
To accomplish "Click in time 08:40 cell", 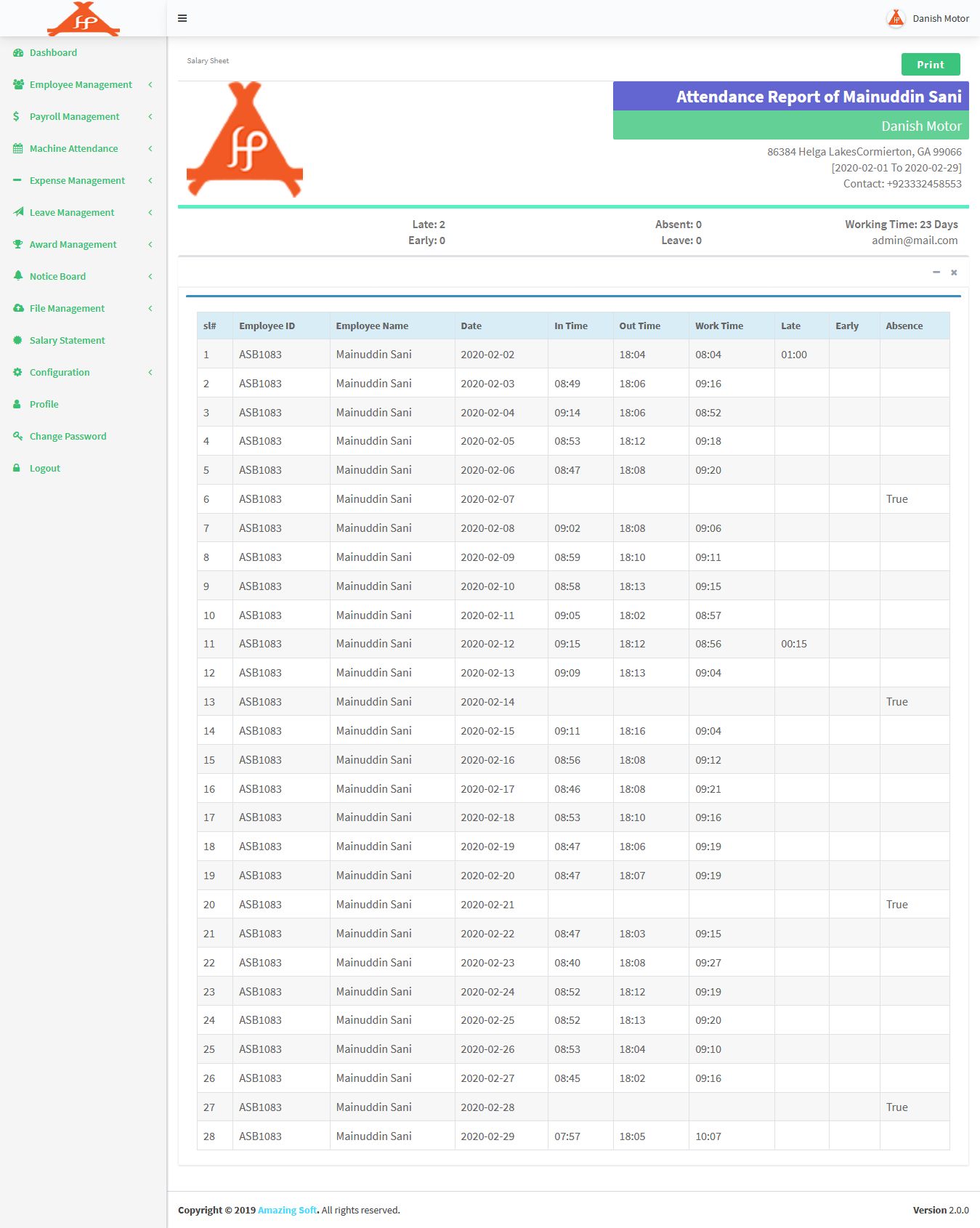I will click(580, 963).
